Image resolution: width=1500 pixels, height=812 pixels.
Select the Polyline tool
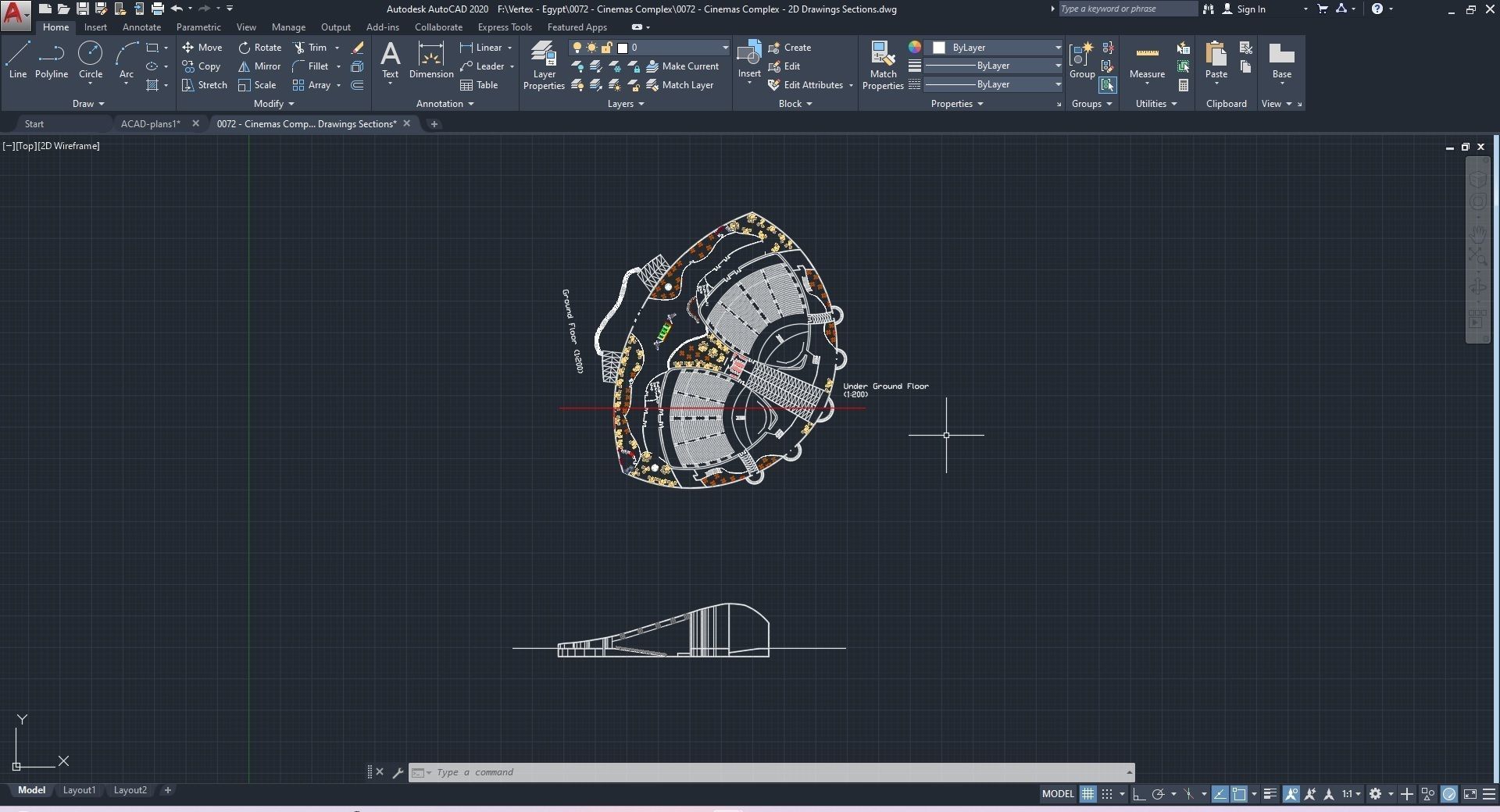click(52, 60)
